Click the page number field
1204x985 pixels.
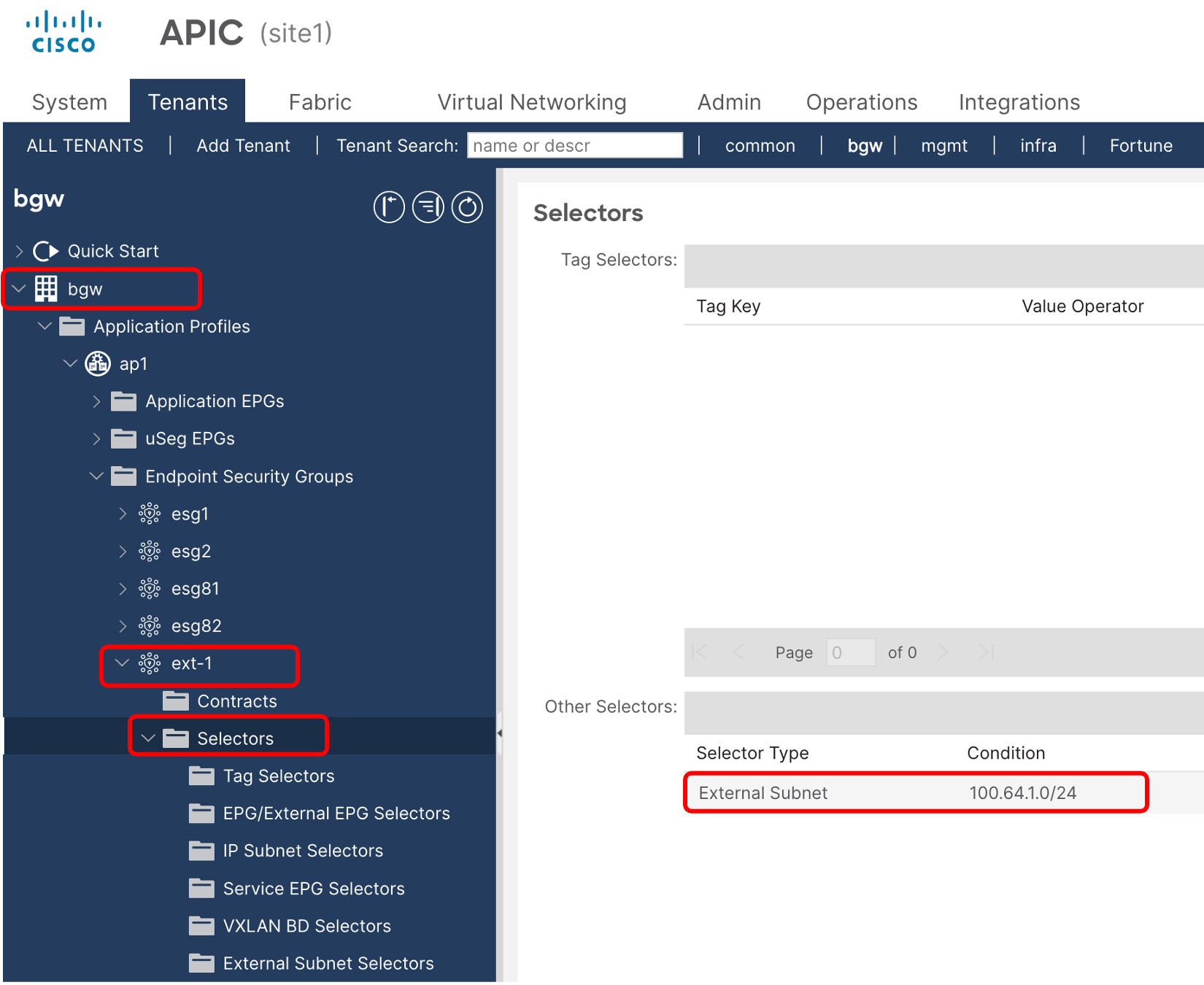pyautogui.click(x=851, y=652)
